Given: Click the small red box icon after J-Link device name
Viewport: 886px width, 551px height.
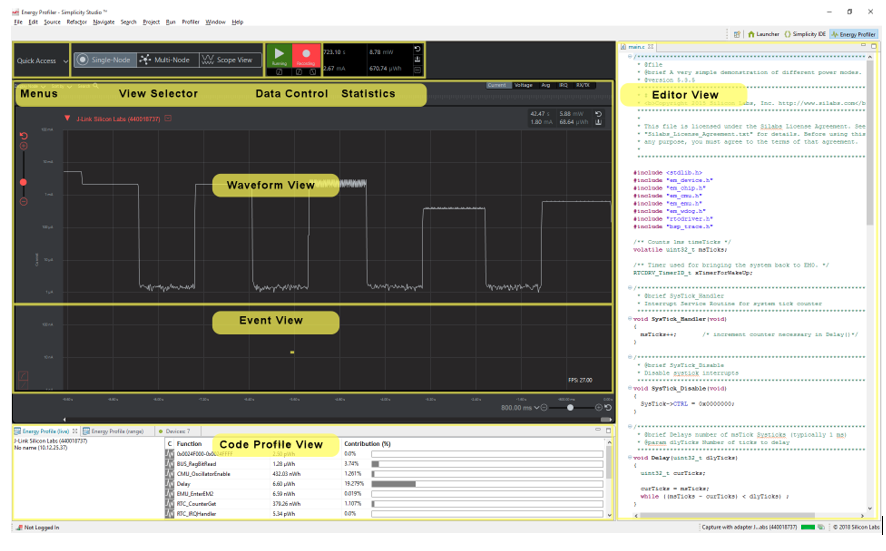Looking at the screenshot, I should (x=168, y=119).
